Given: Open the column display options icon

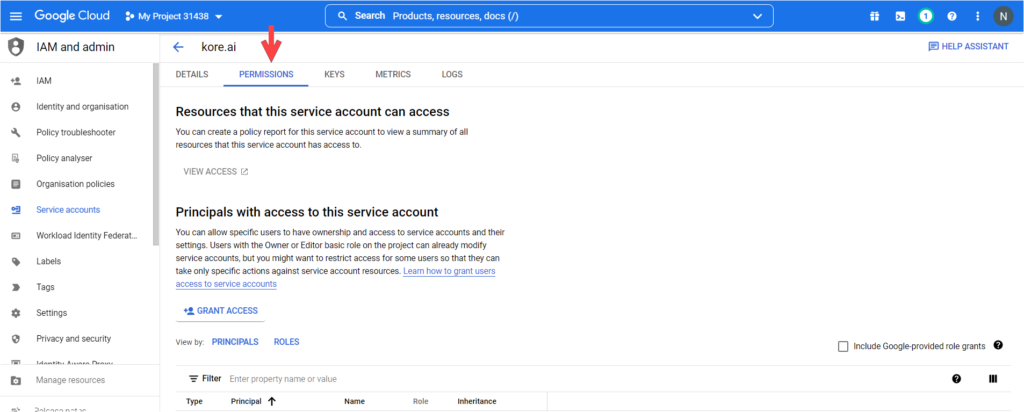Looking at the screenshot, I should 993,379.
